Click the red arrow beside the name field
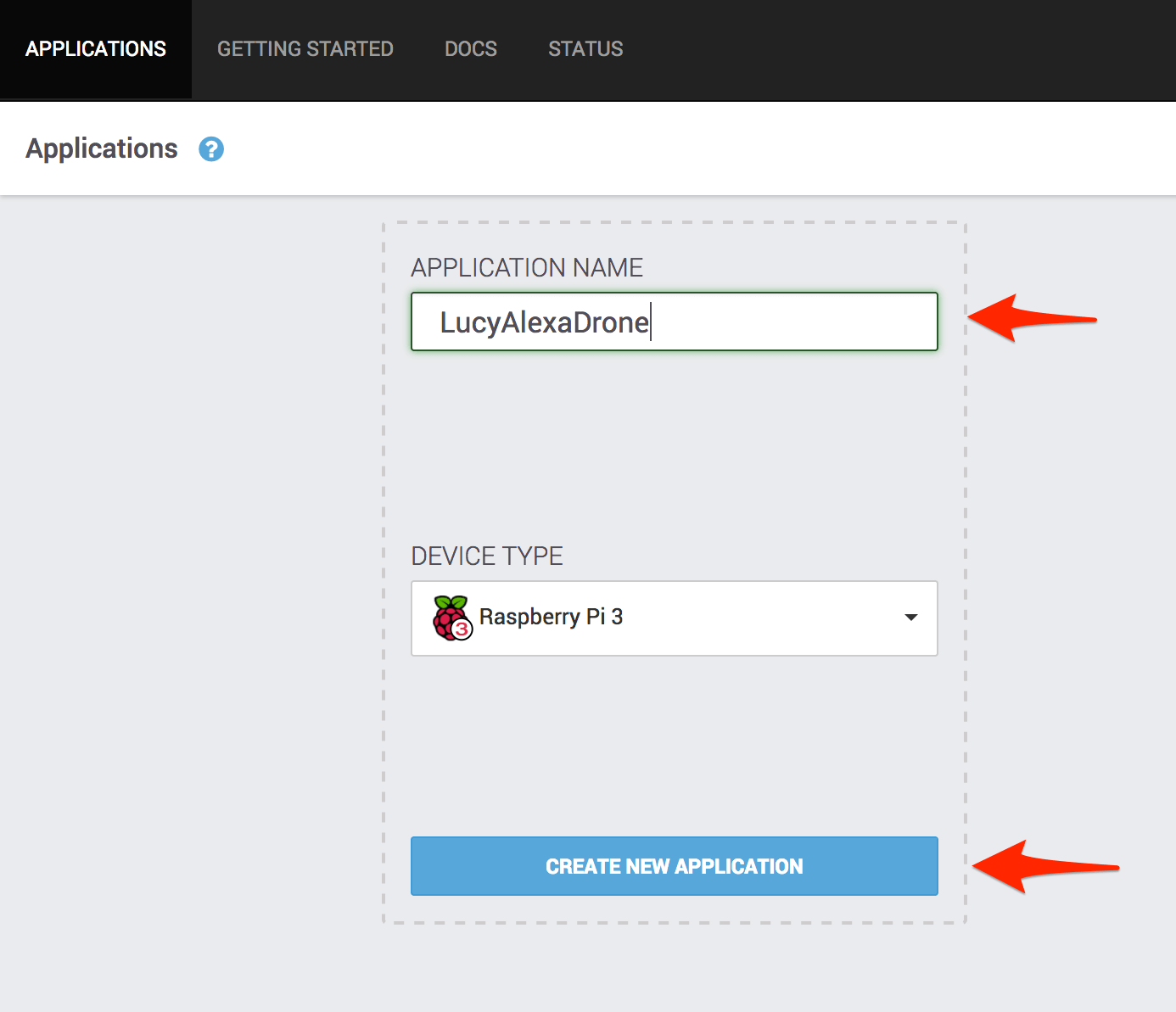 [1030, 319]
